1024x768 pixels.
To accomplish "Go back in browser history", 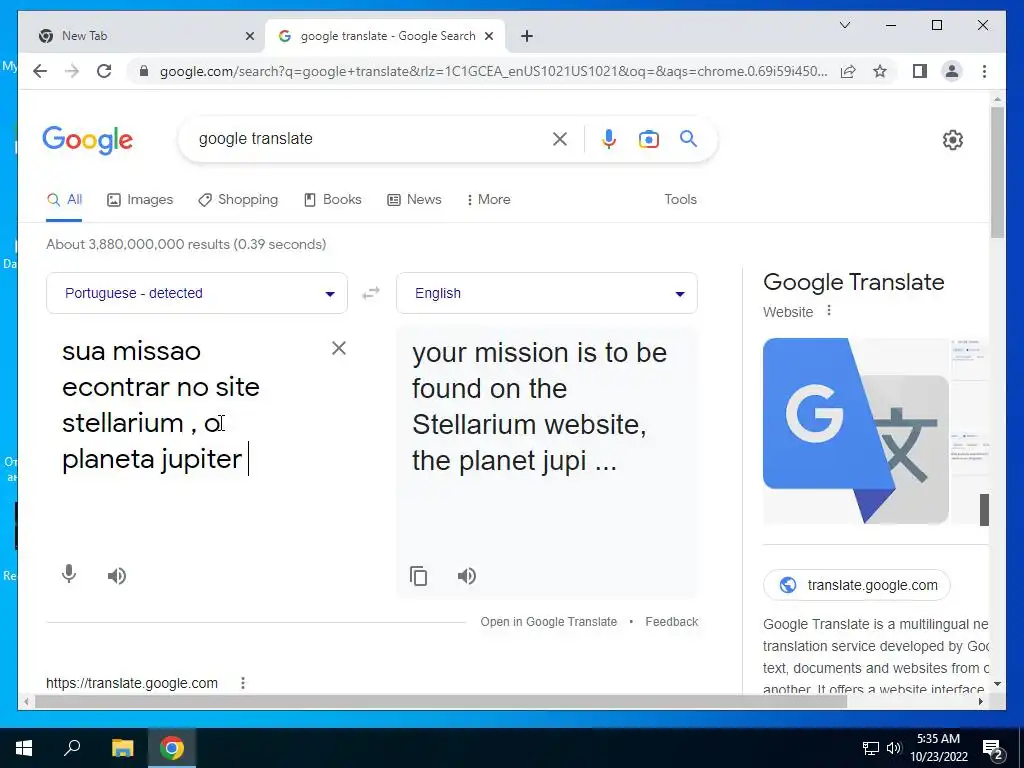I will coord(40,71).
